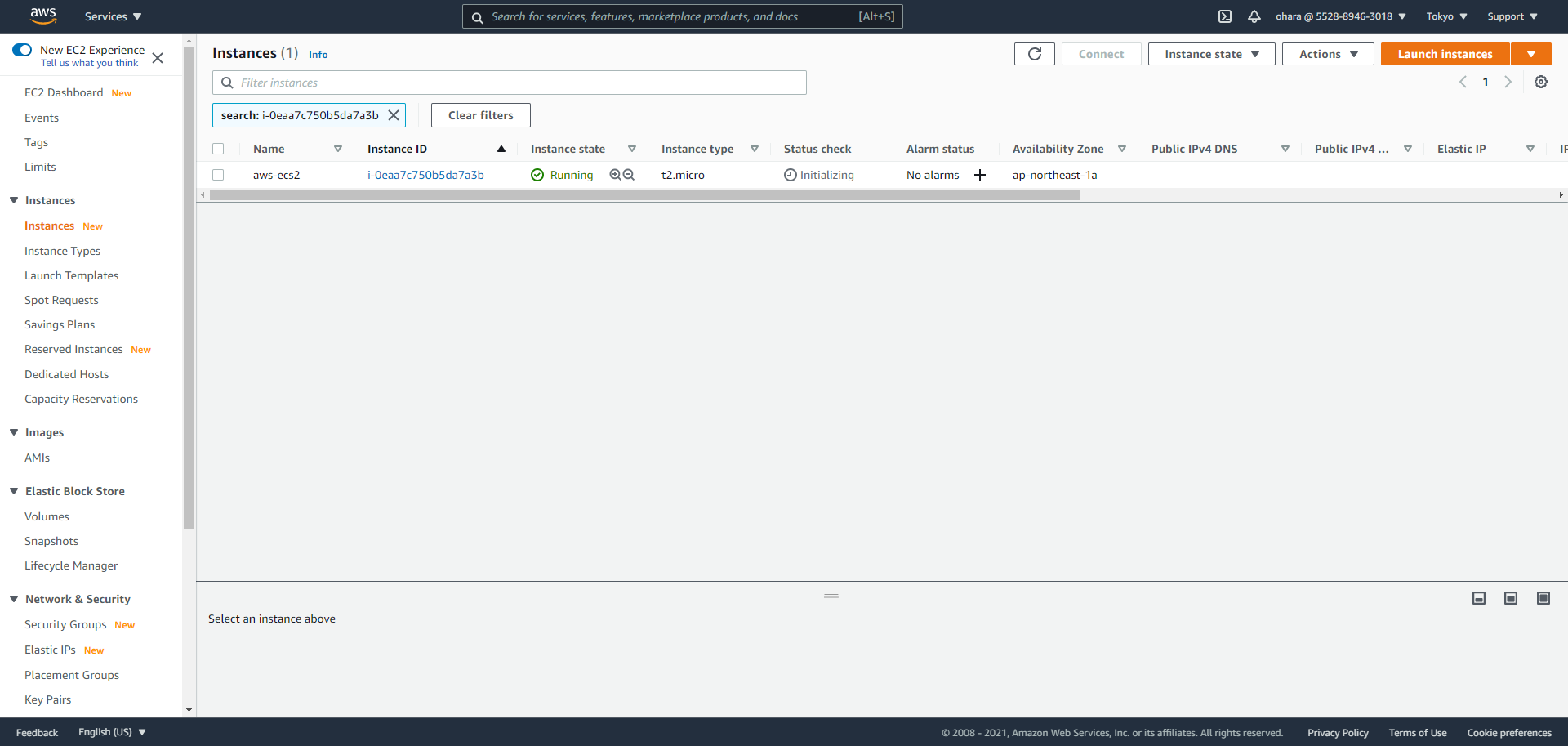Open the notifications bell
1568x746 pixels.
(x=1254, y=16)
